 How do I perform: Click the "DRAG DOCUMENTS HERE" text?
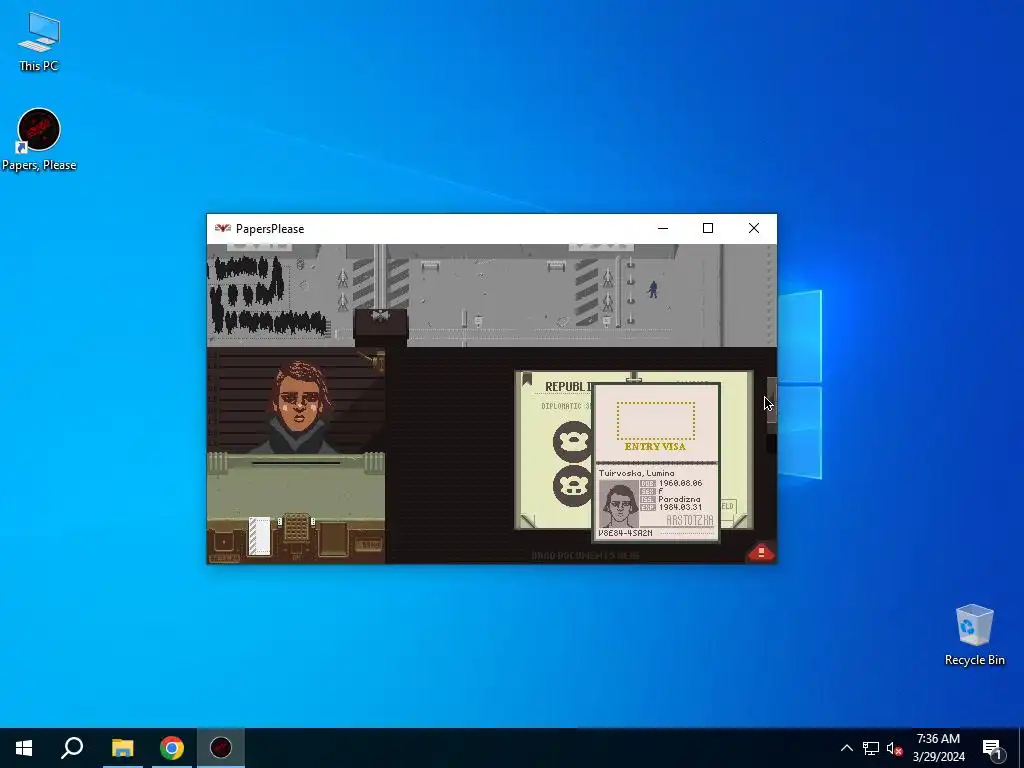(585, 556)
